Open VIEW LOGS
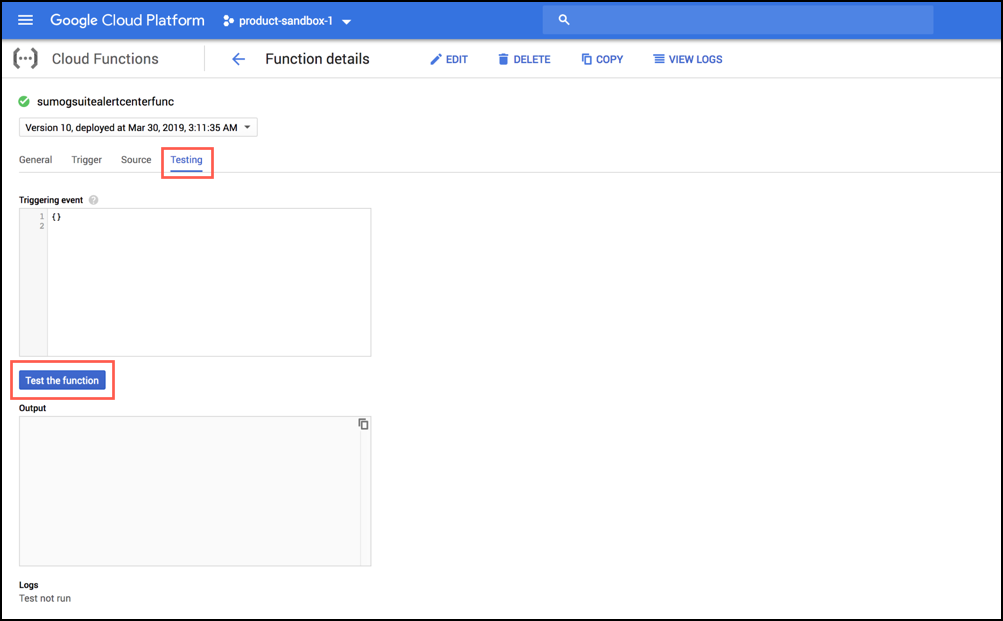The width and height of the screenshot is (1003, 621). pyautogui.click(x=687, y=60)
